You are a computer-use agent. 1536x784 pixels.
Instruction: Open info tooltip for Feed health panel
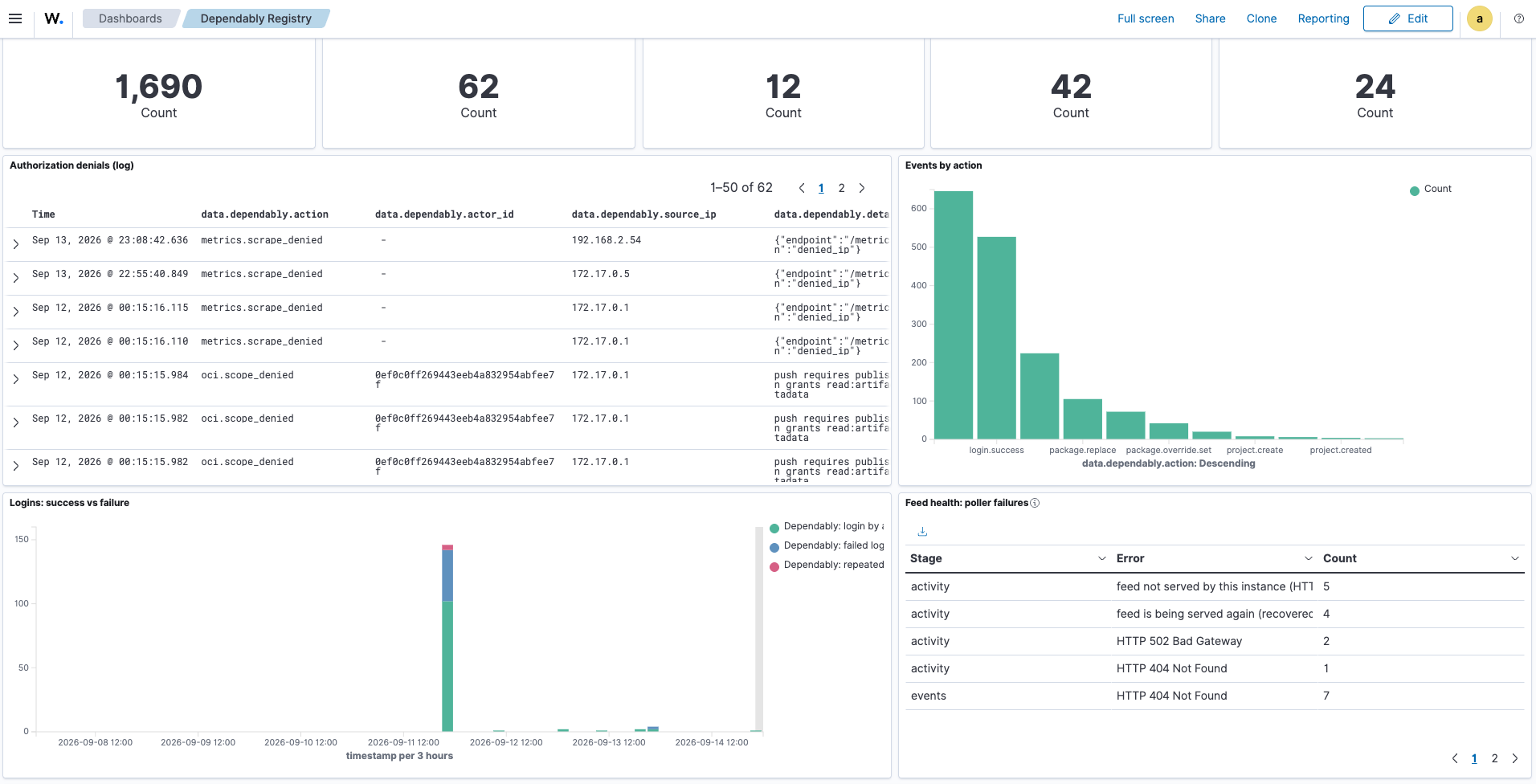coord(1035,503)
